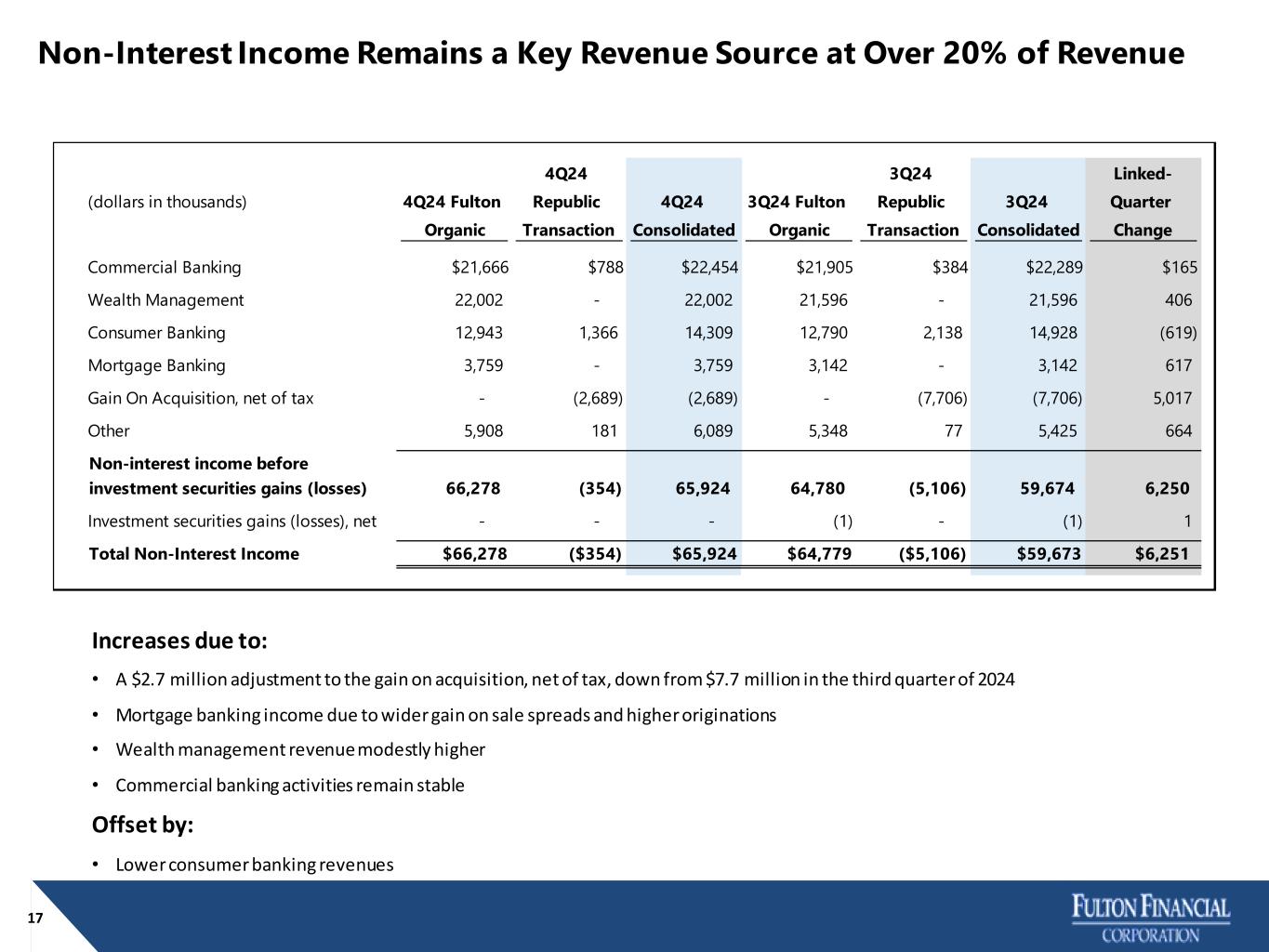Click the $384 Republic Transaction value
Image resolution: width=1269 pixels, height=952 pixels.
click(x=950, y=268)
